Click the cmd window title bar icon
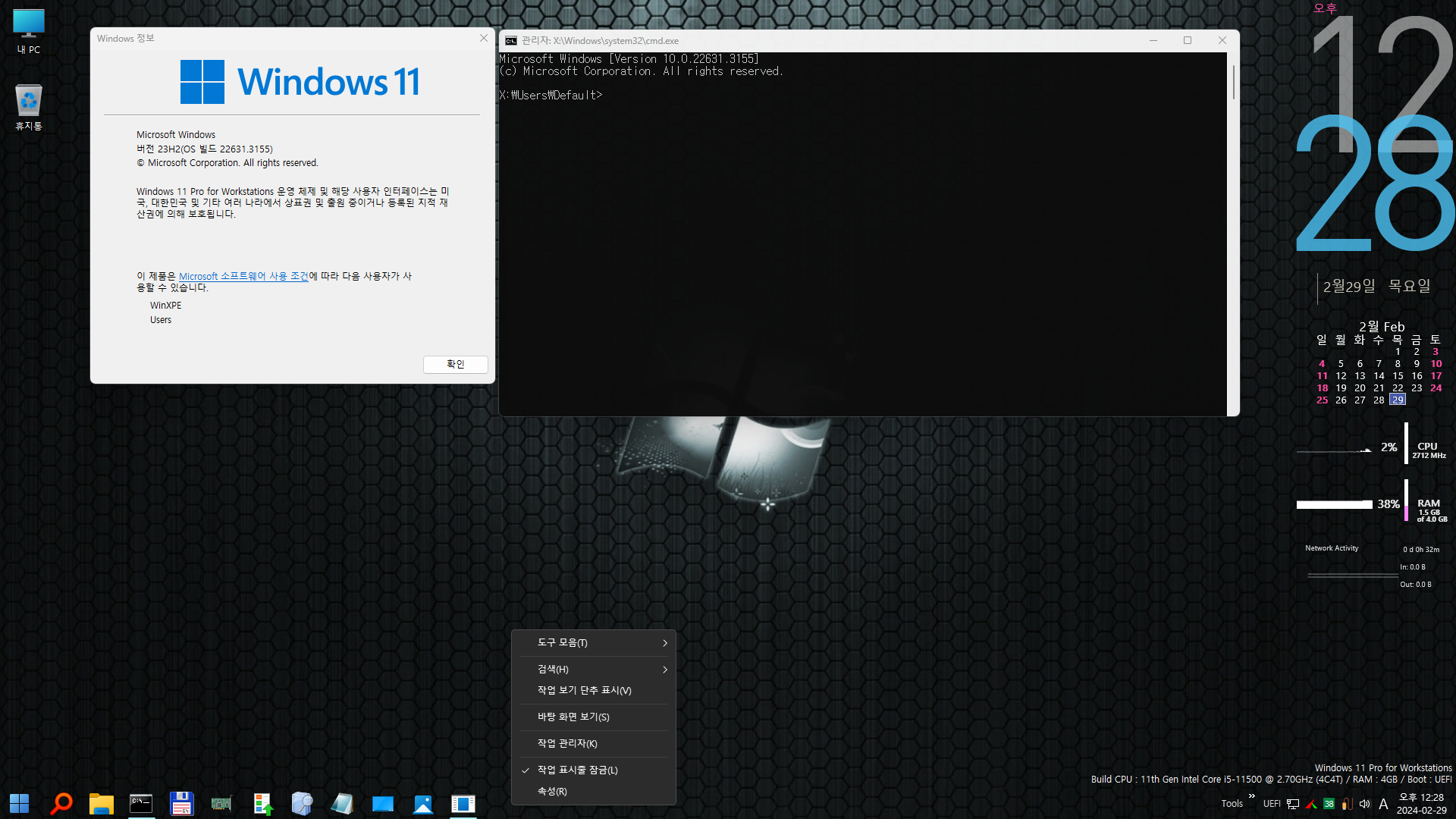The width and height of the screenshot is (1456, 819). coord(511,40)
